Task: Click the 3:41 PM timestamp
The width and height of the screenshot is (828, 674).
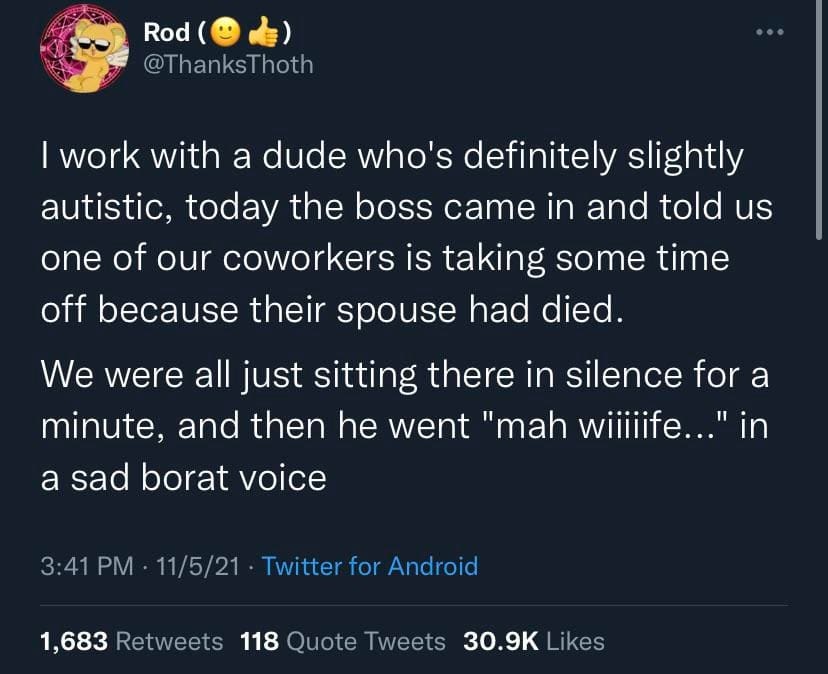Action: (87, 567)
